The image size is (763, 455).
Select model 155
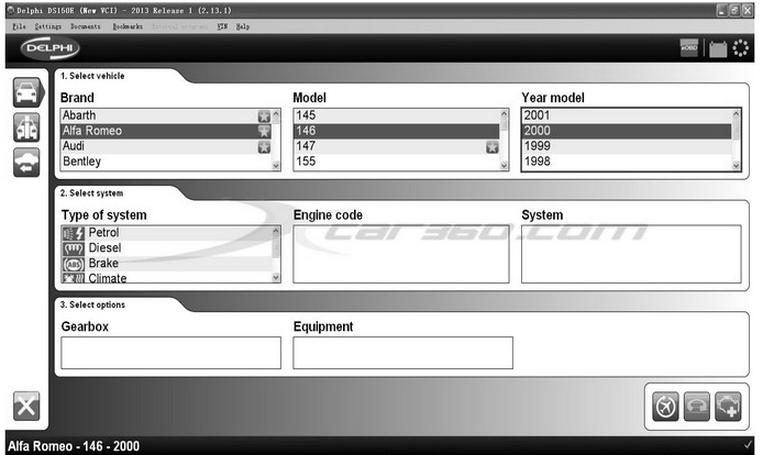pyautogui.click(x=397, y=162)
